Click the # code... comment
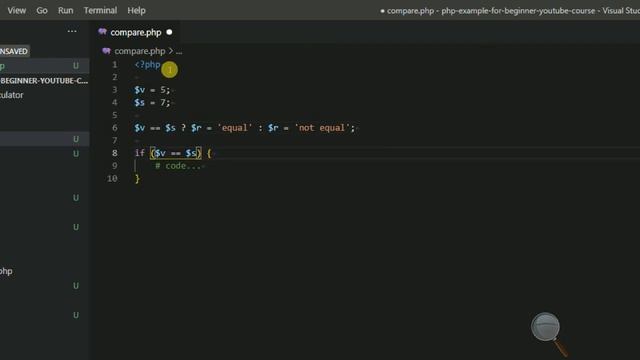 178,166
